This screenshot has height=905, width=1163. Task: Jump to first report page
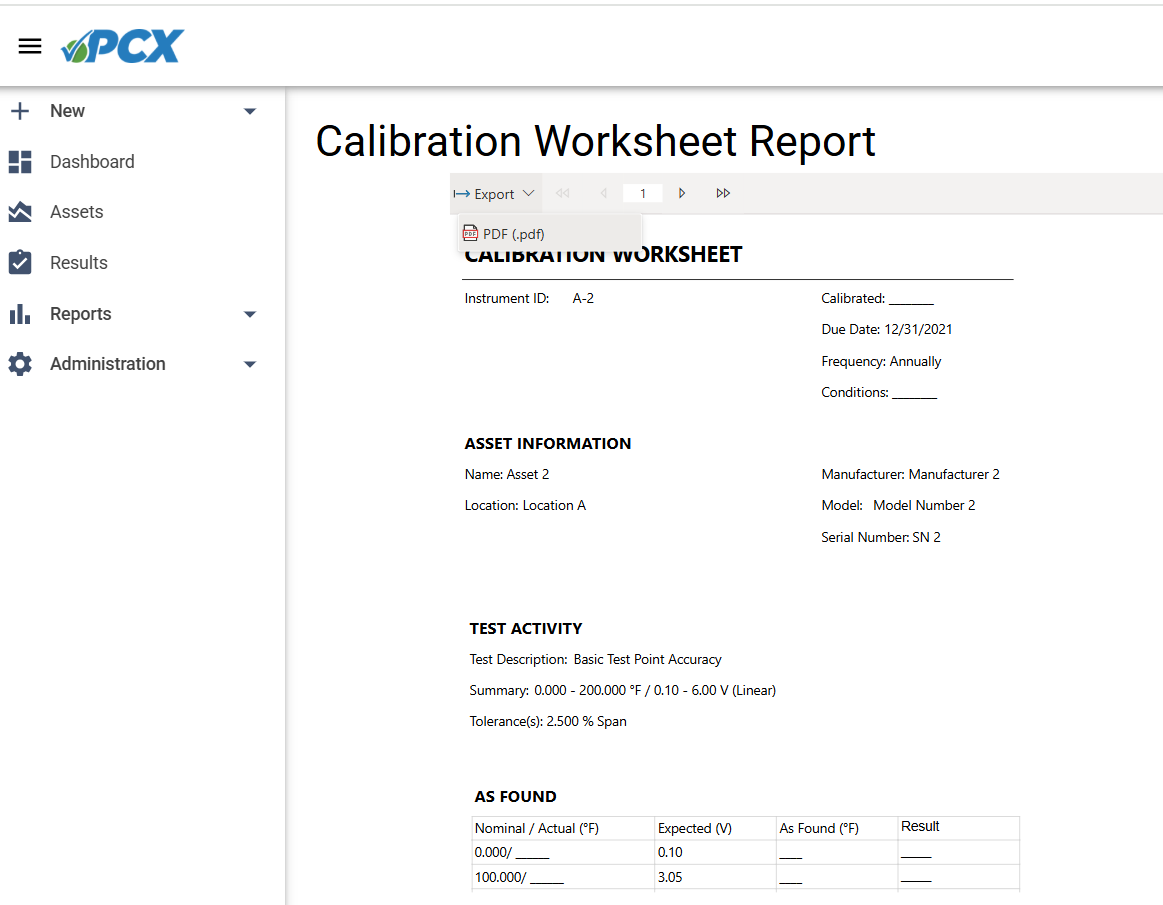point(562,193)
